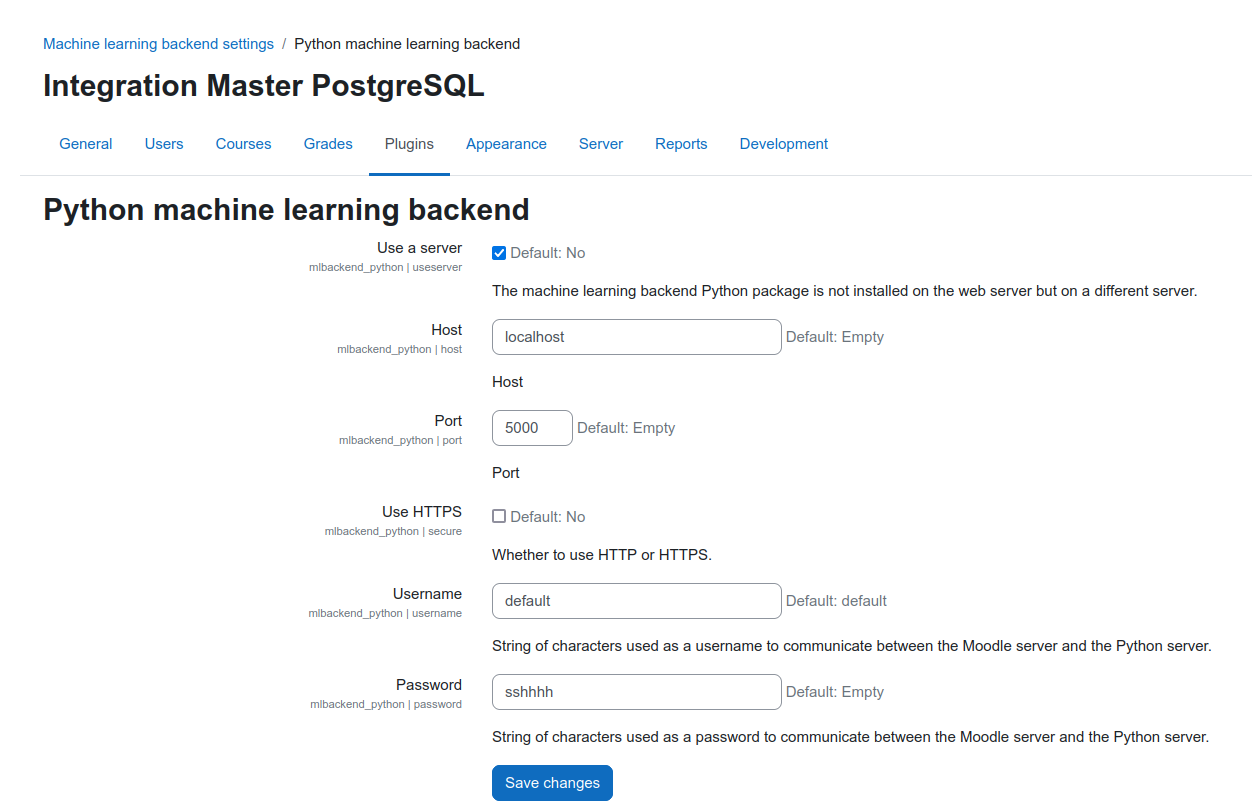Click the 'mlbackend_python | host' identifier text
Image resolution: width=1252 pixels, height=812 pixels.
tap(399, 350)
